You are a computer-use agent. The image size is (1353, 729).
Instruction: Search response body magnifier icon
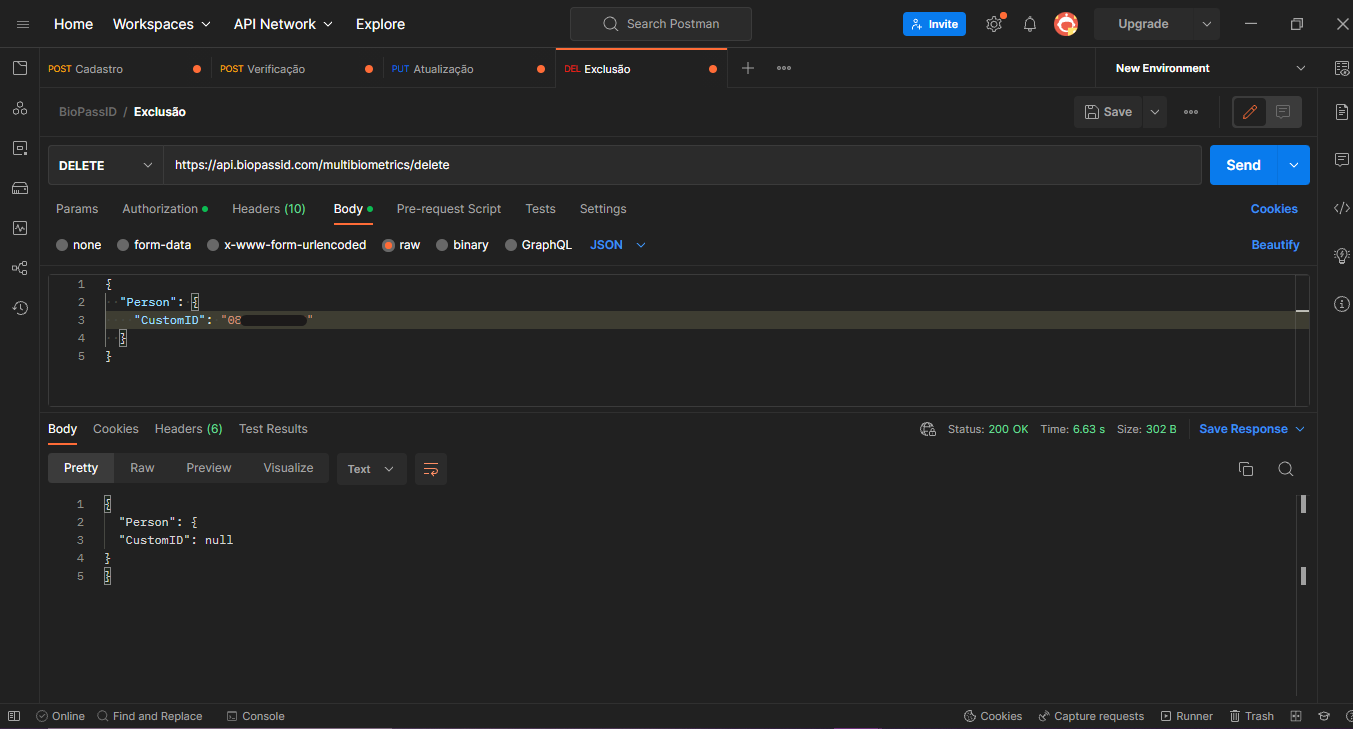tap(1286, 469)
